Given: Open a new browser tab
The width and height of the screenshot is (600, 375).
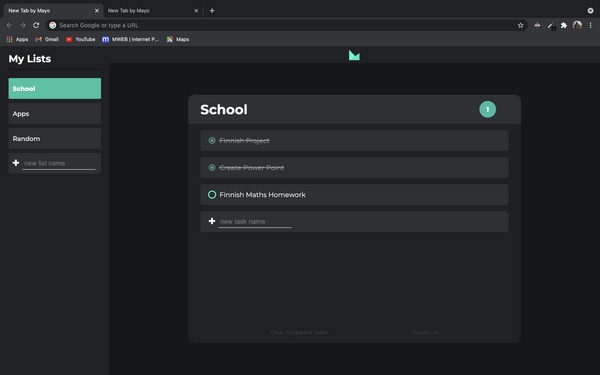Looking at the screenshot, I should pos(212,11).
